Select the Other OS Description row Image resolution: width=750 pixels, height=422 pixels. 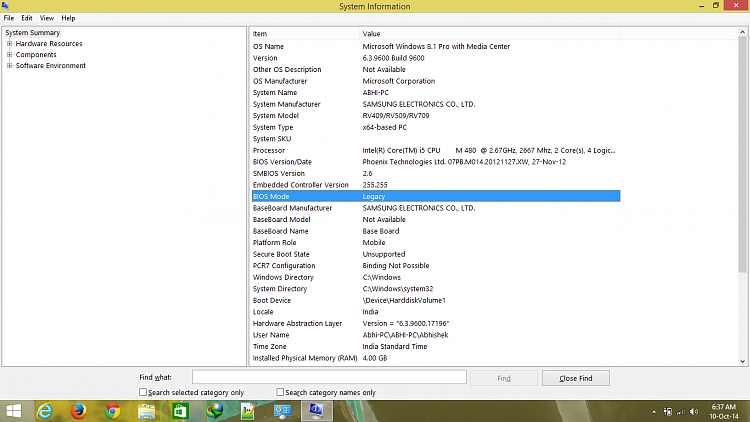tap(436, 69)
